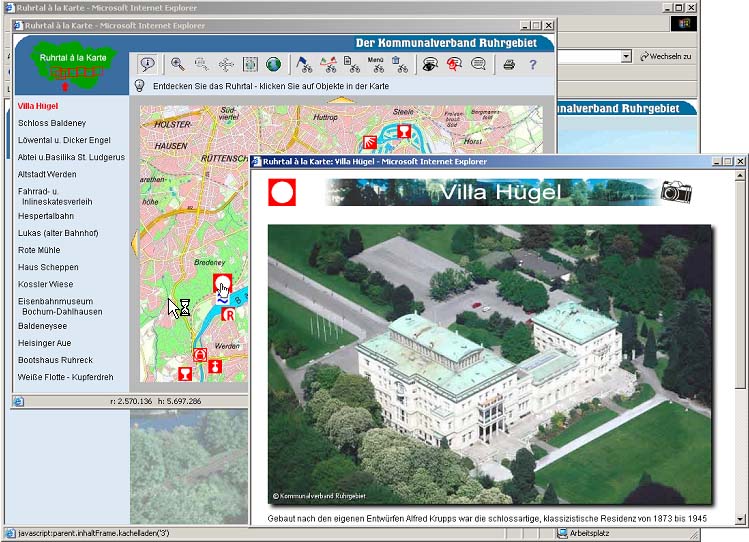Click the bicycle with document icon
The image size is (749, 542).
click(352, 64)
